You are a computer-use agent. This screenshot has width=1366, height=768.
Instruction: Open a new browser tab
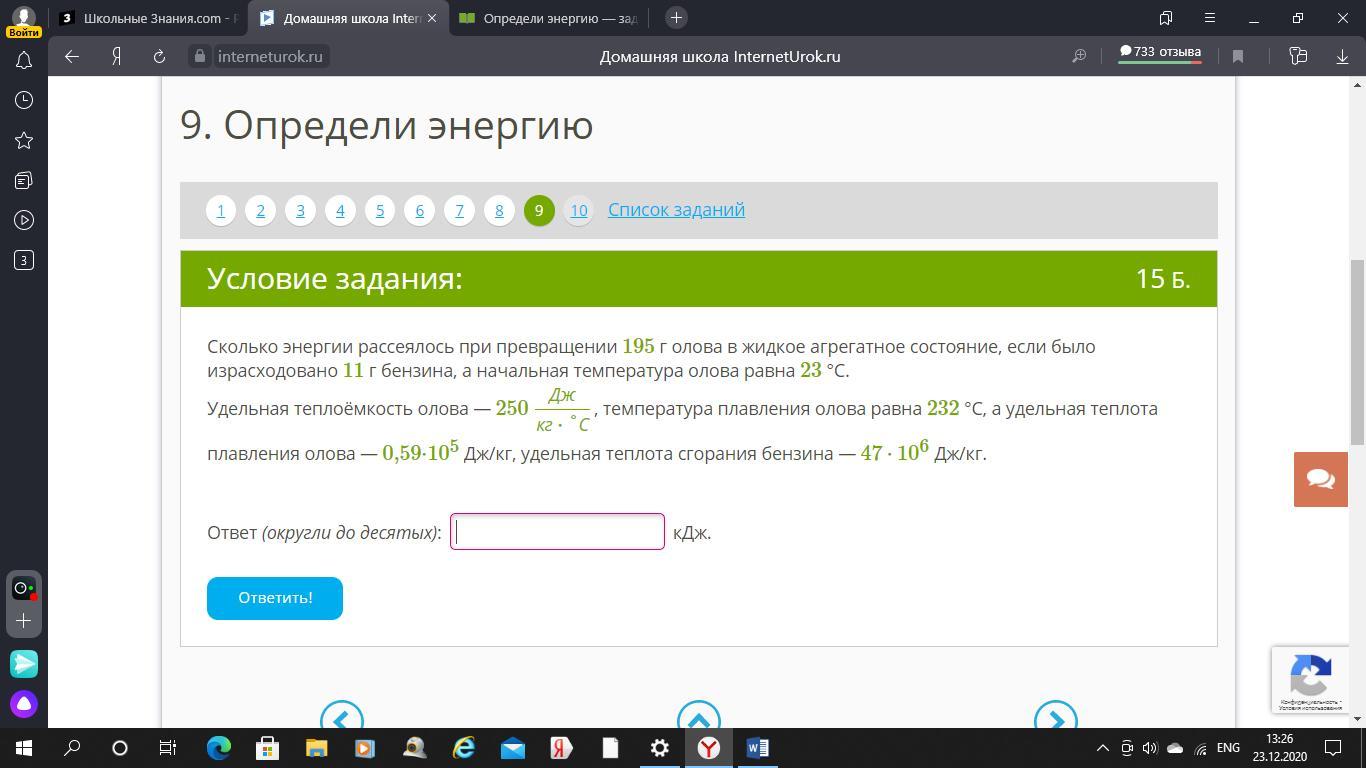676,18
